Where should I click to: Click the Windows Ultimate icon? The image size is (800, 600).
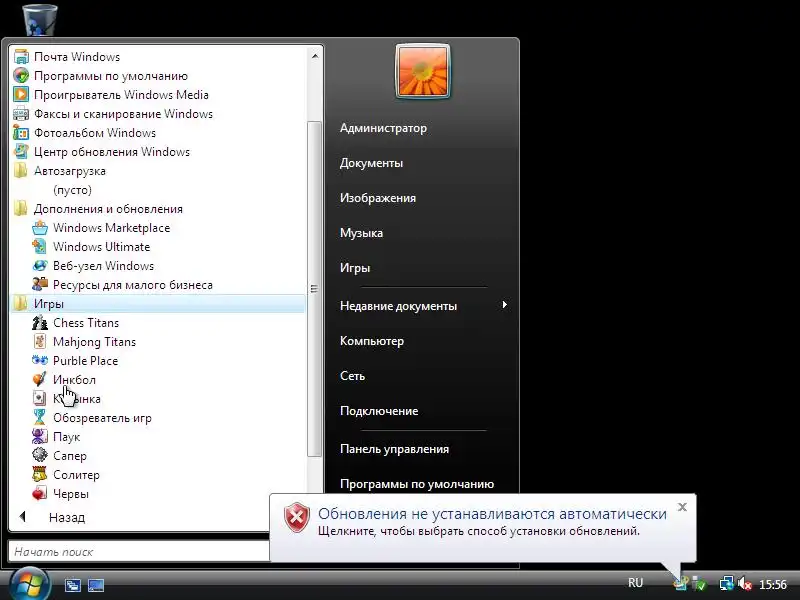(x=40, y=246)
